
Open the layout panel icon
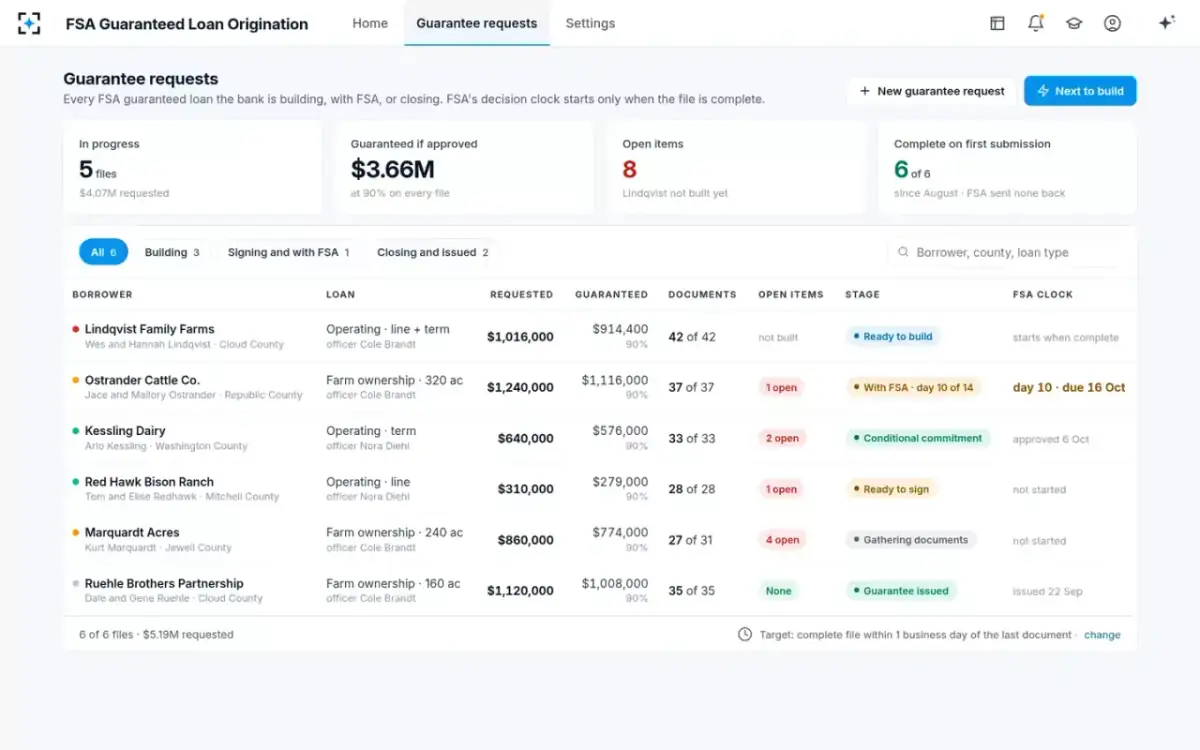click(x=997, y=23)
